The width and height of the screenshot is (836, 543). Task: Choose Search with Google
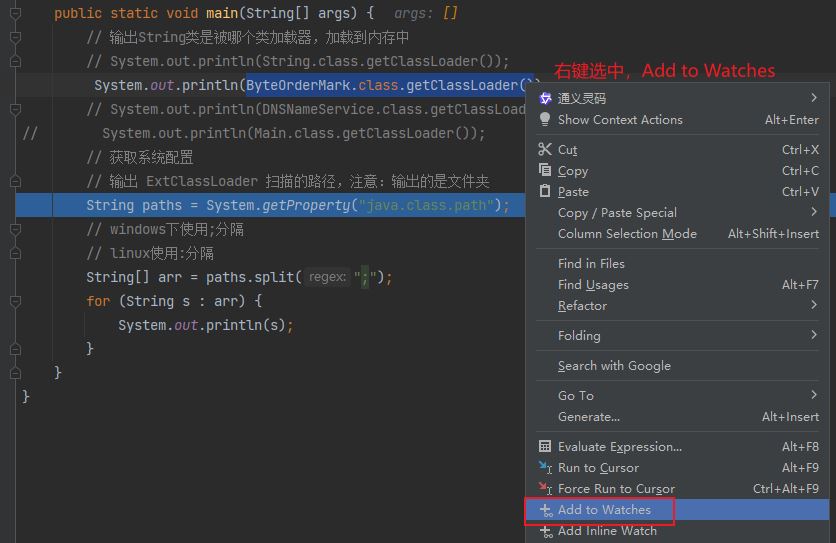[677, 366]
